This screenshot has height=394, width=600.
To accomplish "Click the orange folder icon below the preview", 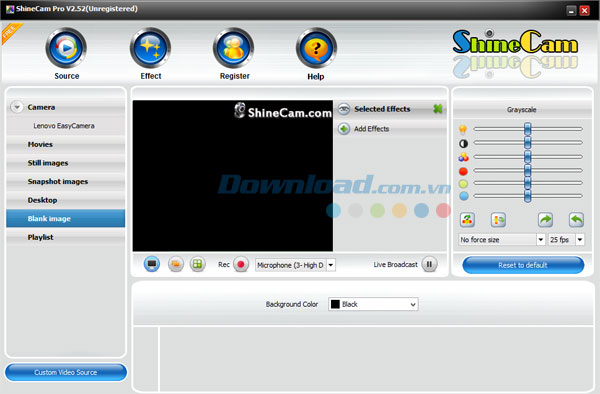I will [176, 264].
